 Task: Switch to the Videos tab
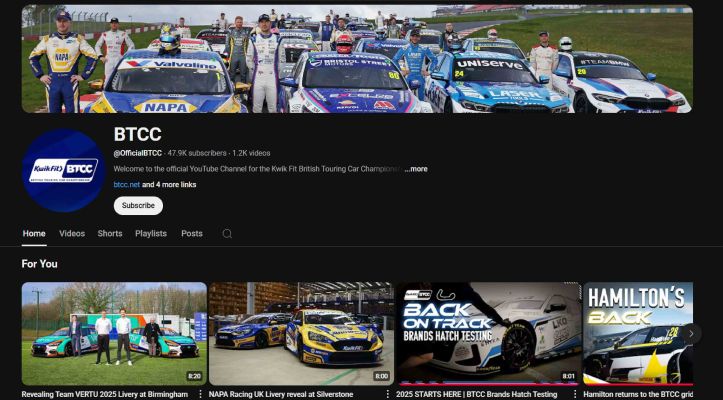[72, 234]
